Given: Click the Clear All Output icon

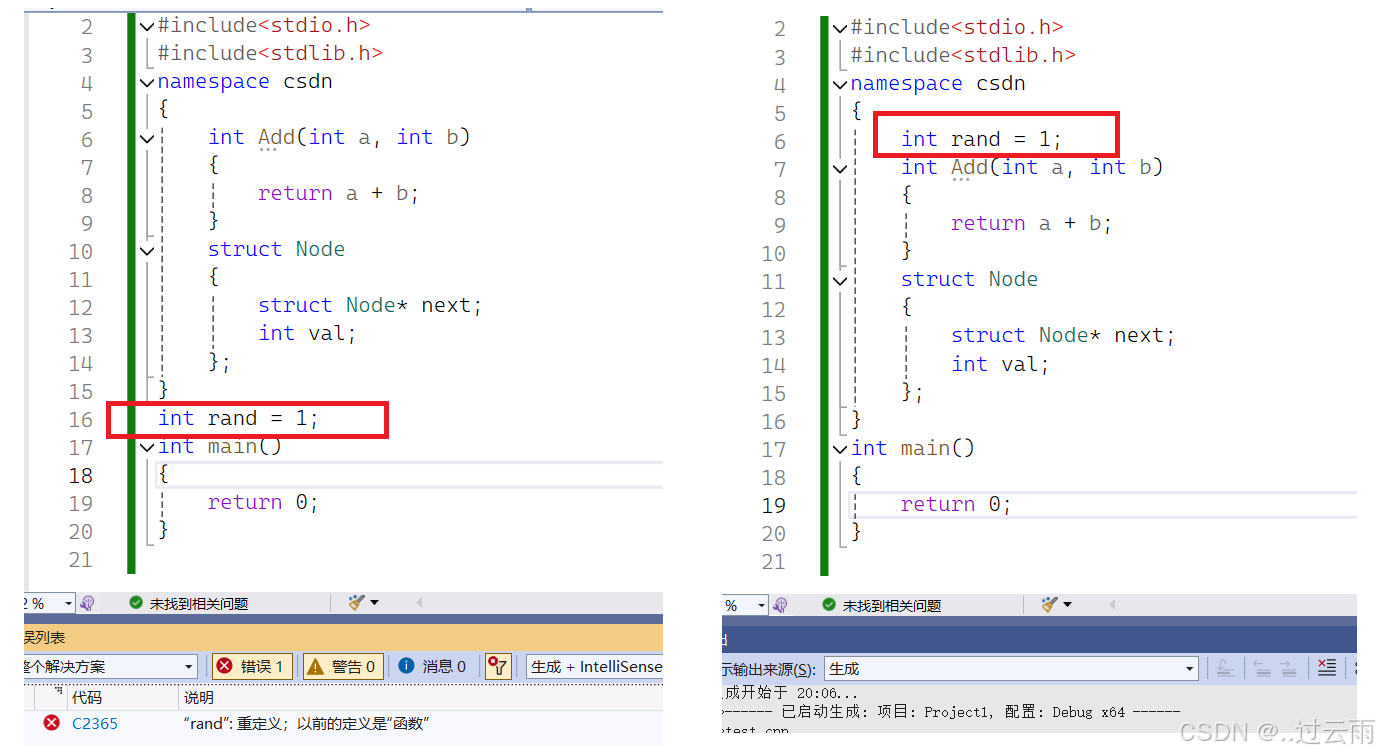Looking at the screenshot, I should click(x=1327, y=667).
